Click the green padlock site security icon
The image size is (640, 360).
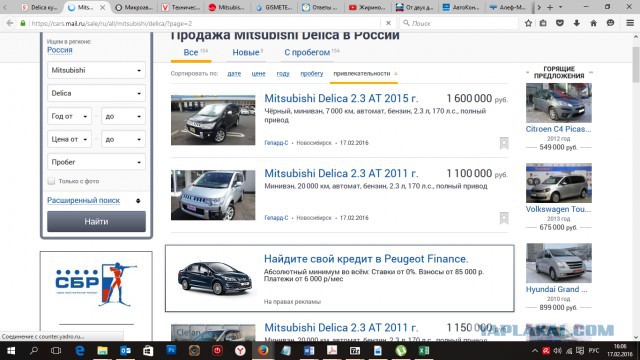[23, 23]
